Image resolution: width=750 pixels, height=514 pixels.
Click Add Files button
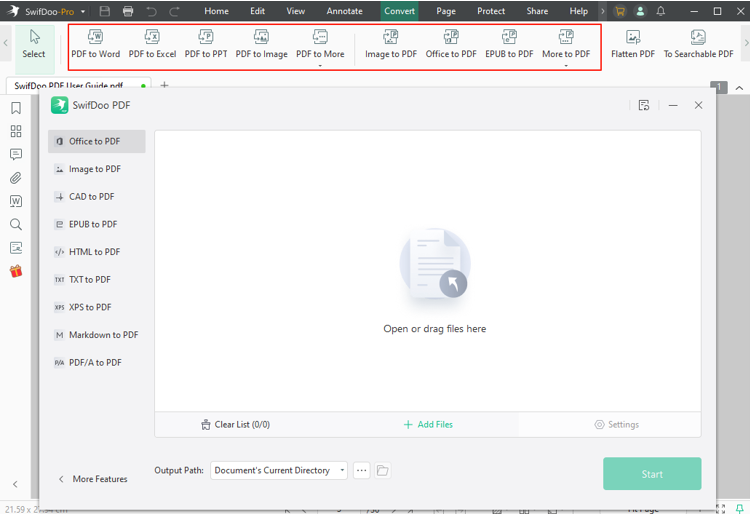428,425
